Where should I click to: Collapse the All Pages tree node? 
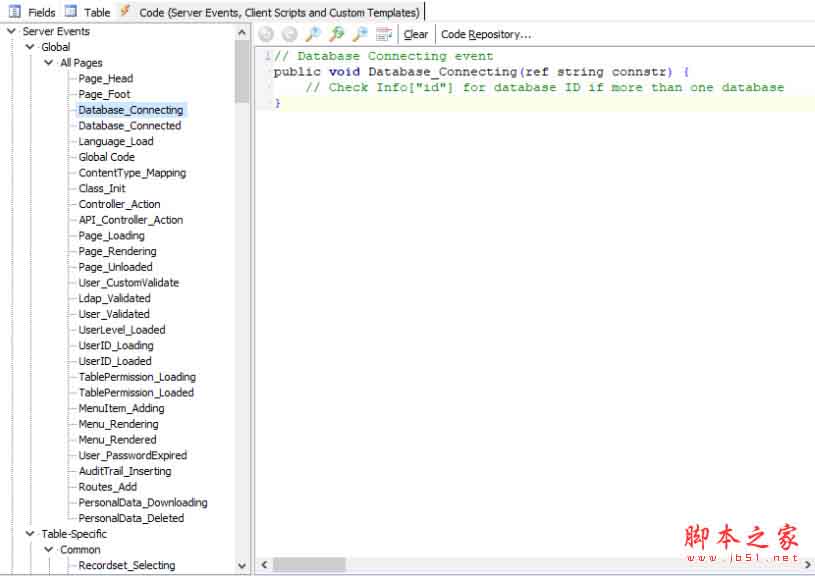(47, 62)
